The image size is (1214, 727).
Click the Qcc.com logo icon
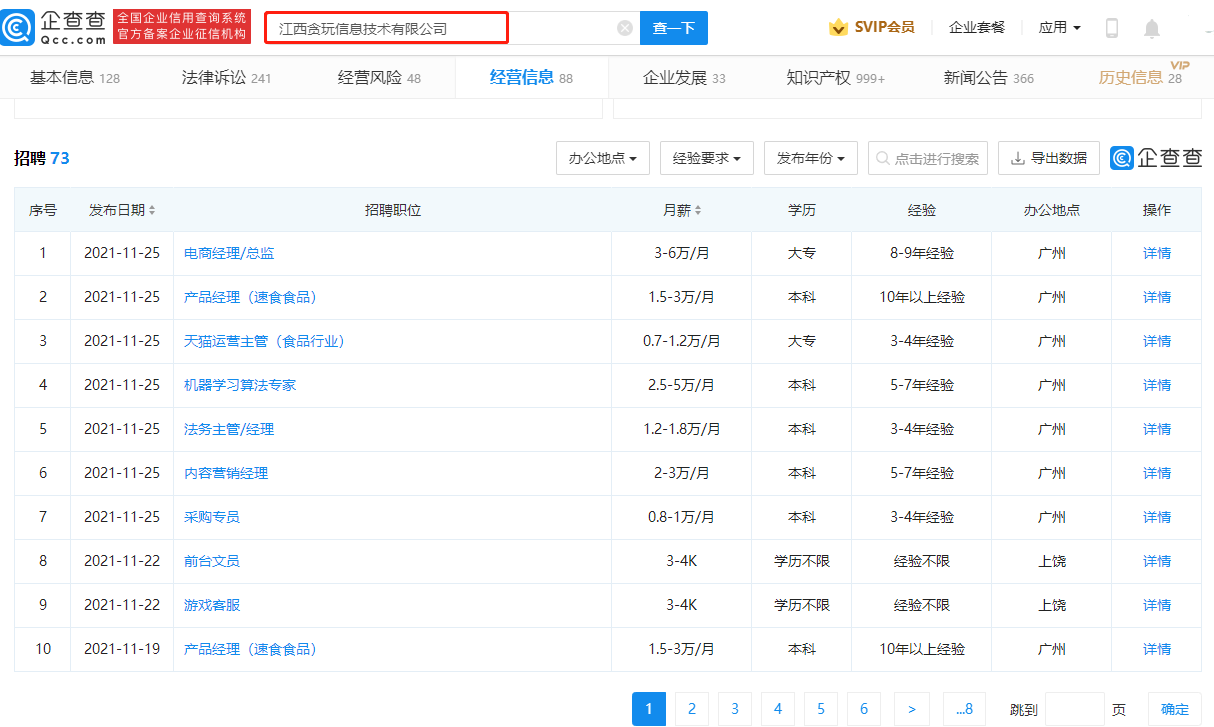pyautogui.click(x=20, y=28)
